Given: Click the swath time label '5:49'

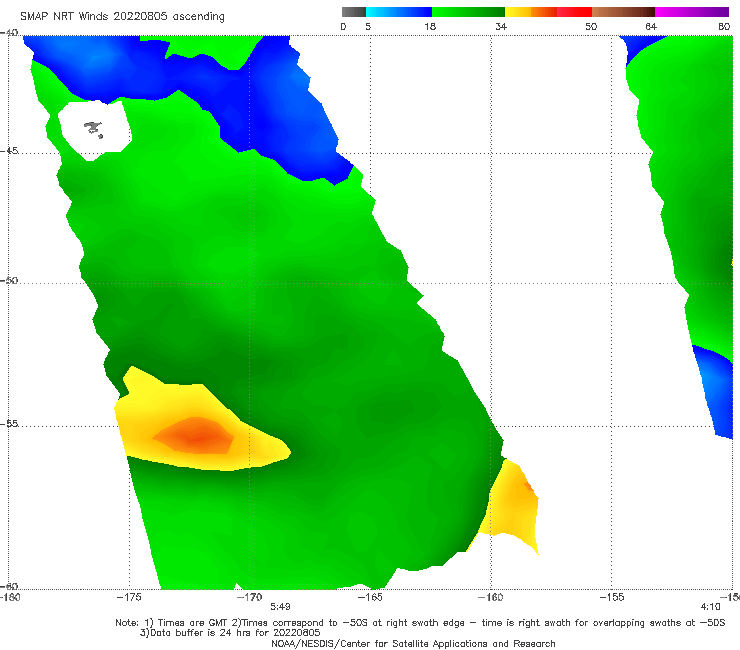Looking at the screenshot, I should tap(280, 607).
